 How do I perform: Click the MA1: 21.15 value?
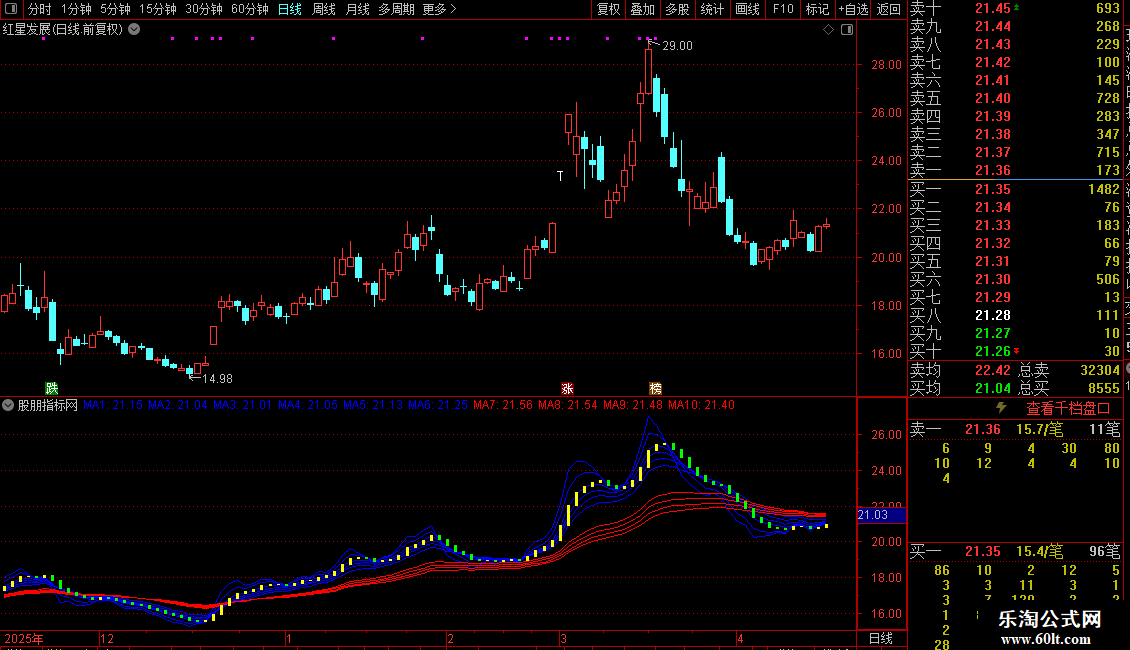[x=113, y=405]
